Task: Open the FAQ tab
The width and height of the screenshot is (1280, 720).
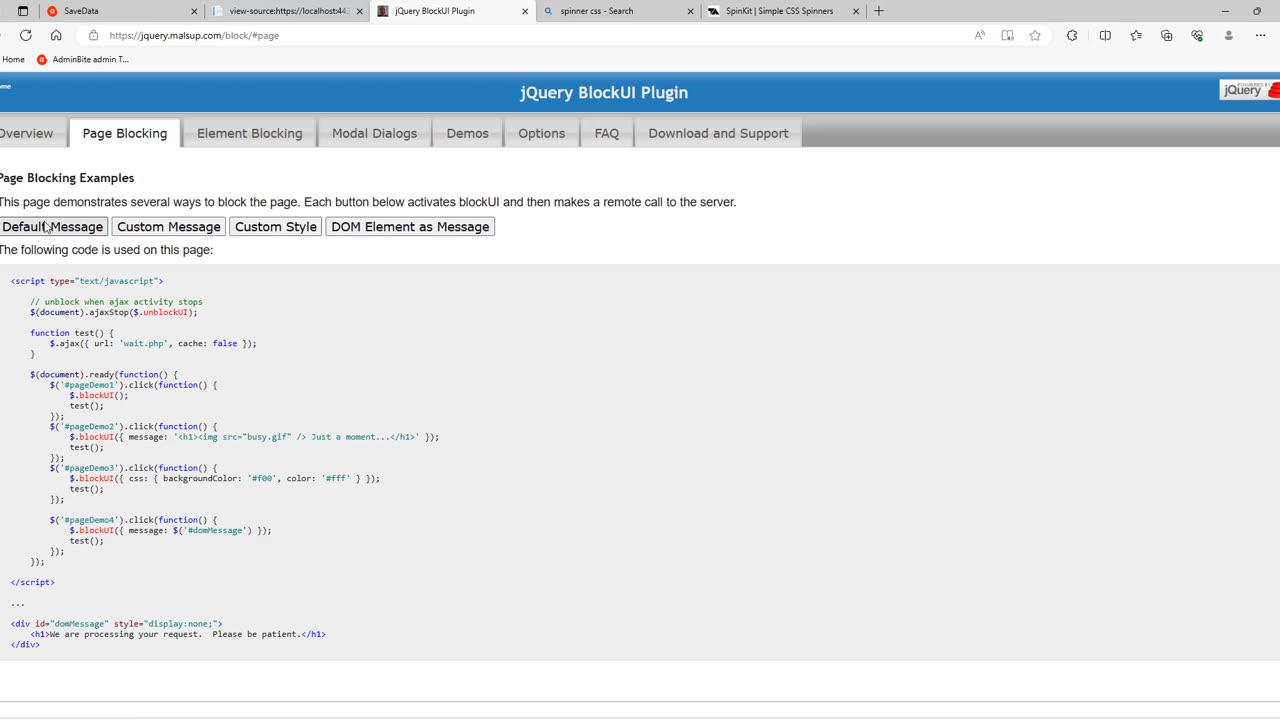Action: click(606, 133)
